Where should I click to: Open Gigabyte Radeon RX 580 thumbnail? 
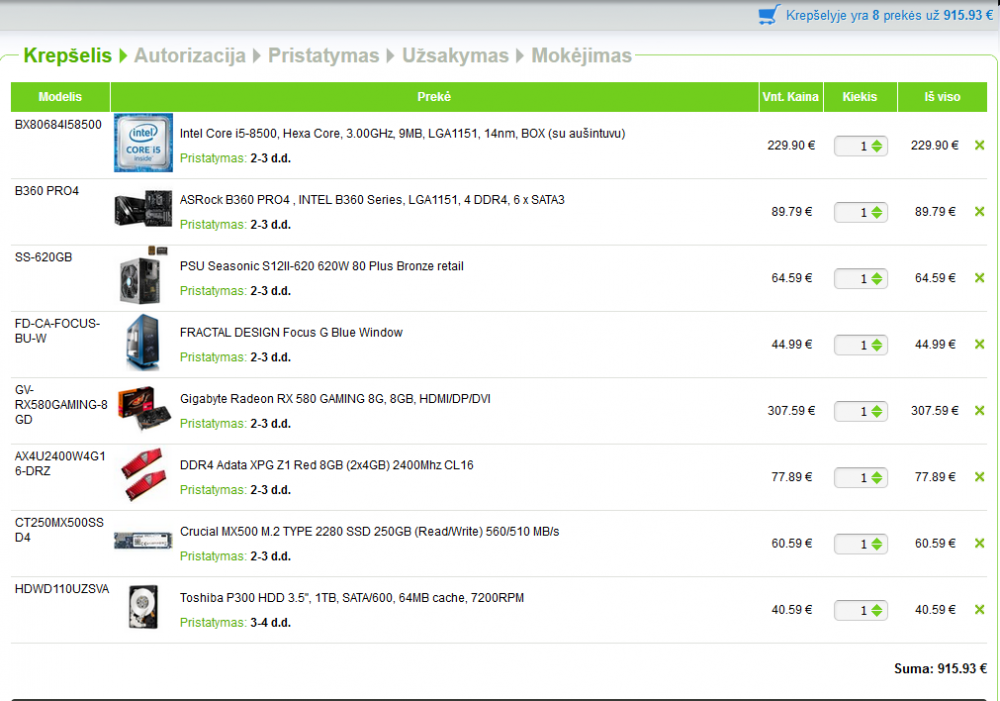pos(144,408)
